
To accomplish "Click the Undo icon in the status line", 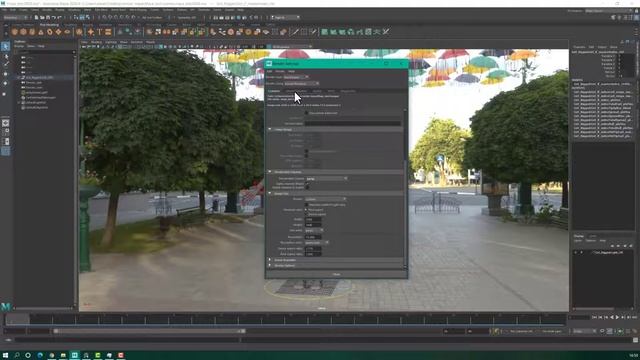I will coord(53,18).
